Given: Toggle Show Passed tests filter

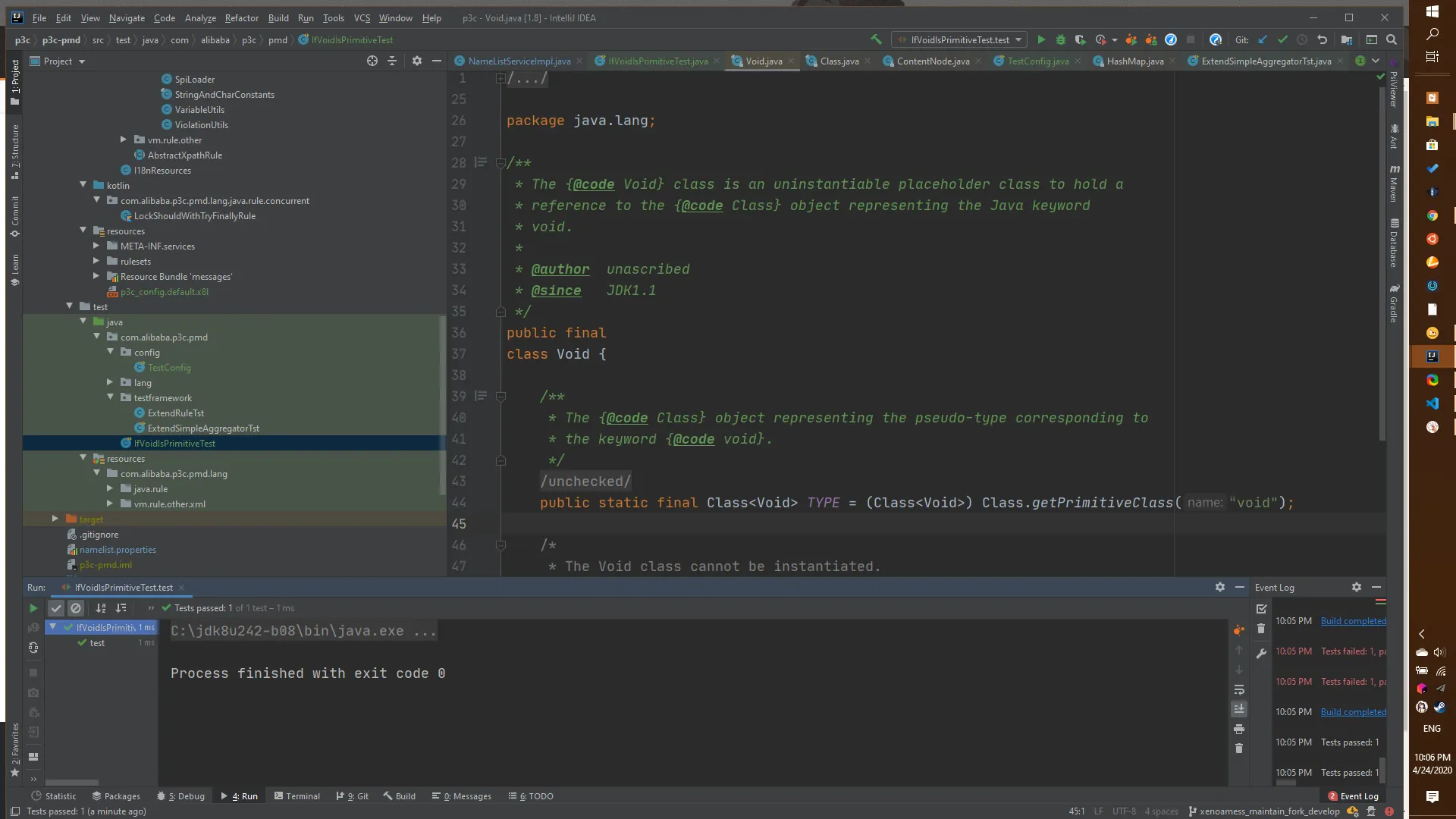Looking at the screenshot, I should coord(56,608).
